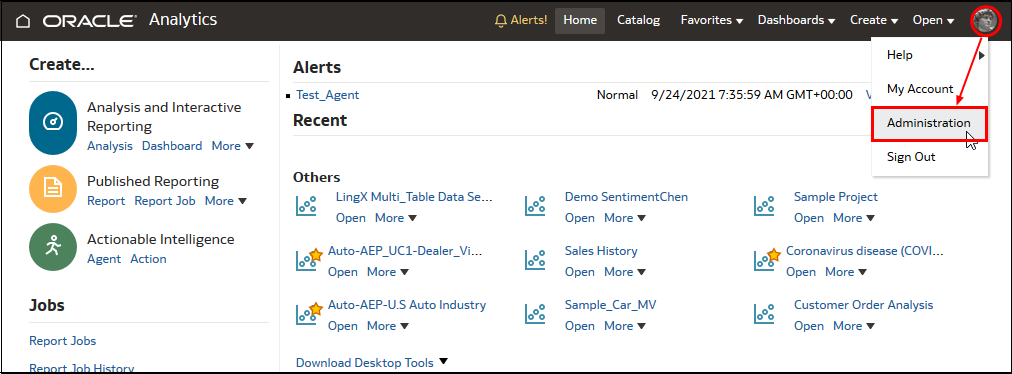Click the Sample Project chart icon
Viewport: 1012px width, 374px height.
click(x=764, y=206)
